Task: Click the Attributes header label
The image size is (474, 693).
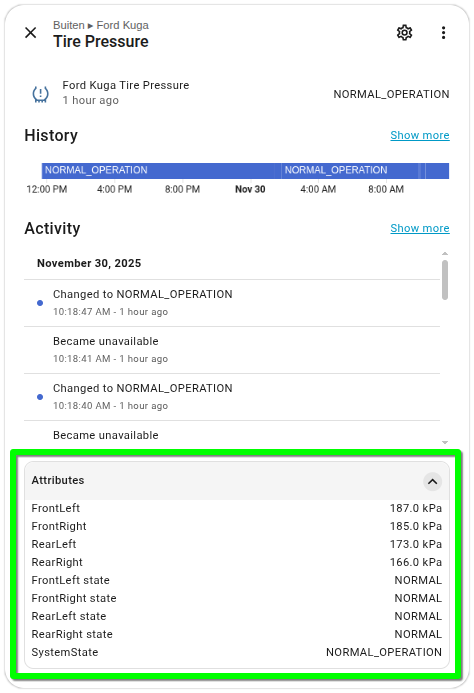Action: (58, 480)
